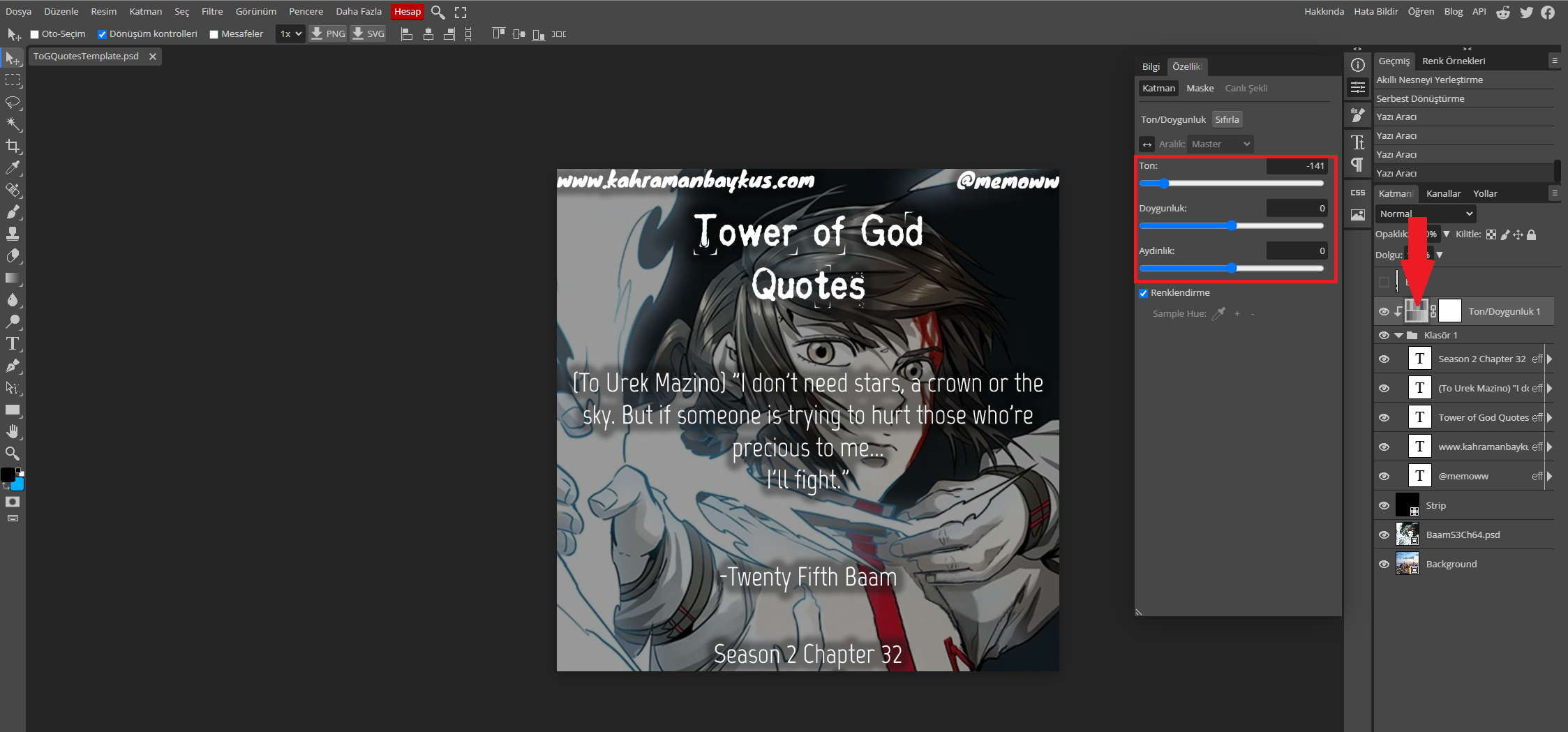The width and height of the screenshot is (1568, 732).
Task: Open the Normal blend mode dropdown
Action: click(x=1426, y=214)
